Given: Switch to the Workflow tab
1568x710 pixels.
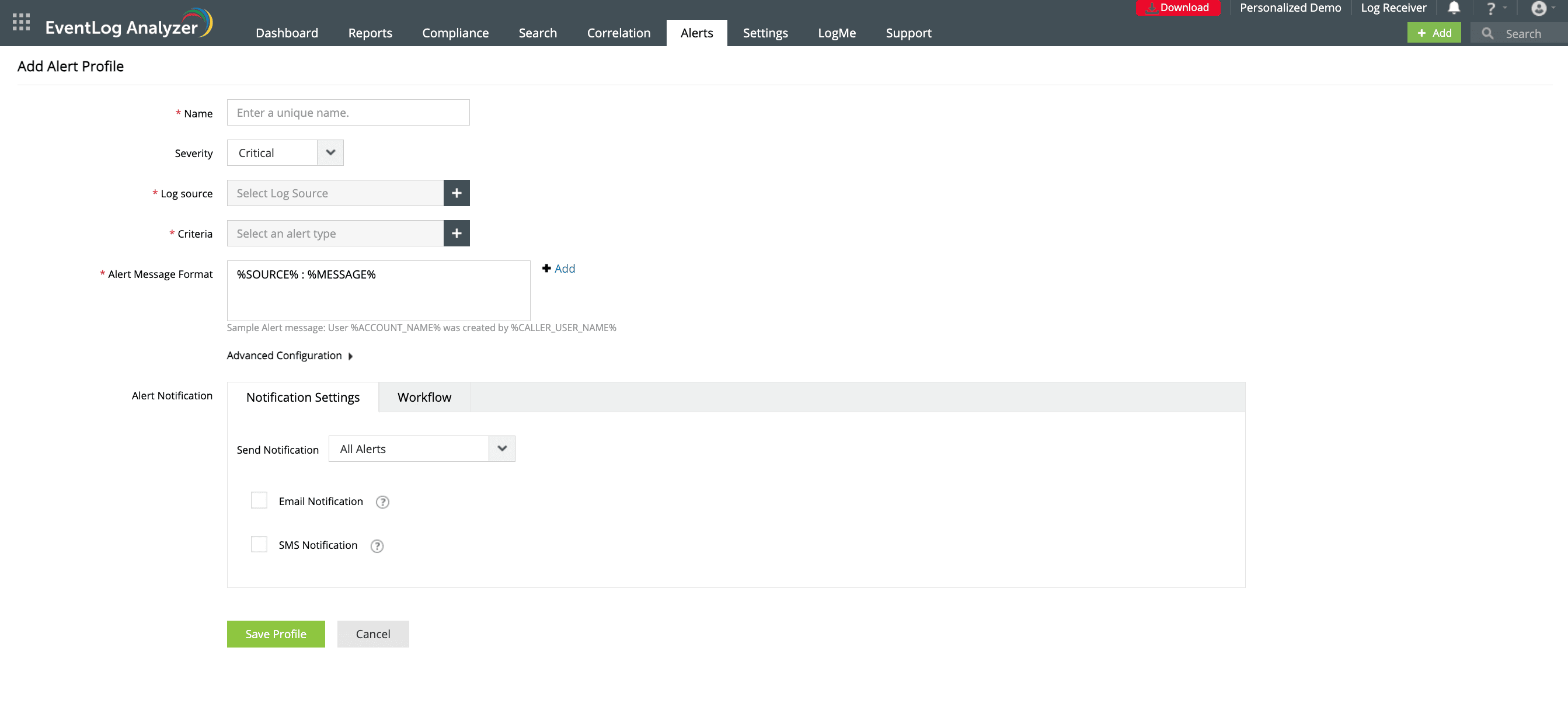Looking at the screenshot, I should tap(424, 397).
